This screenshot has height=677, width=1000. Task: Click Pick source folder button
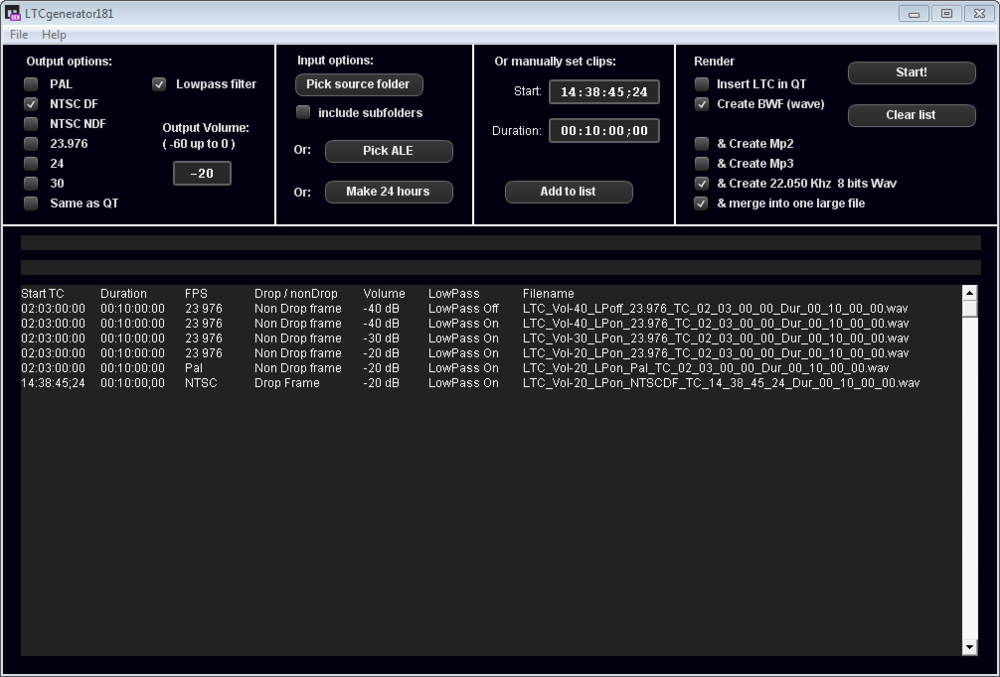[x=358, y=85]
